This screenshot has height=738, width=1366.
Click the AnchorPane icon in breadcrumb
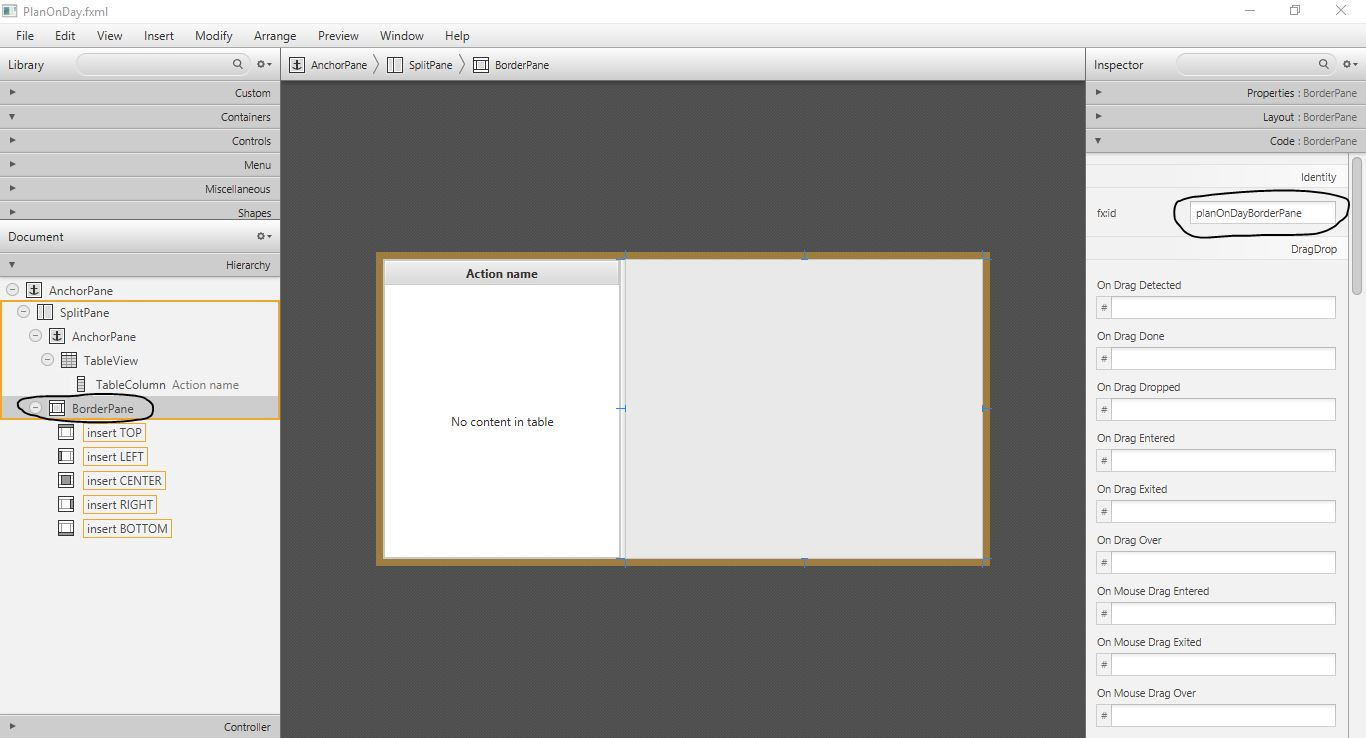tap(297, 65)
